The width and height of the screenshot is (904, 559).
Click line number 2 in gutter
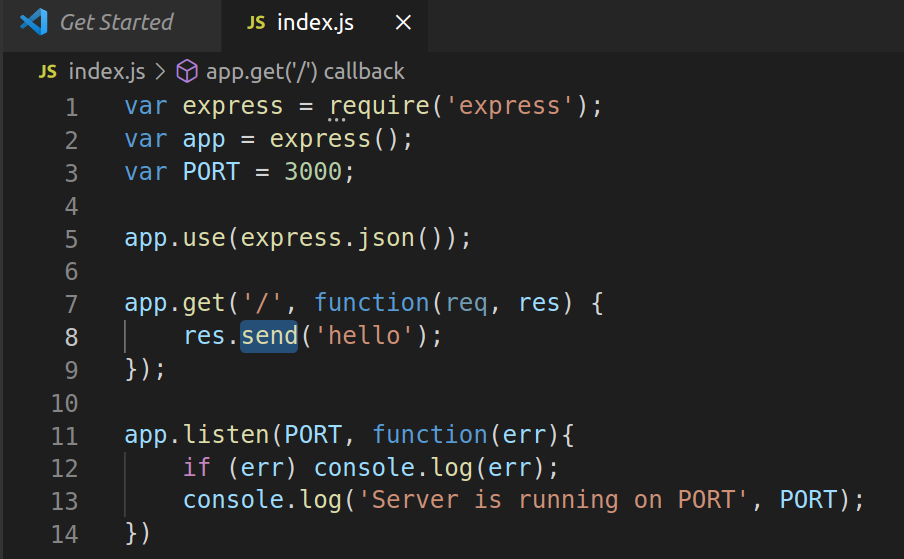(x=71, y=140)
